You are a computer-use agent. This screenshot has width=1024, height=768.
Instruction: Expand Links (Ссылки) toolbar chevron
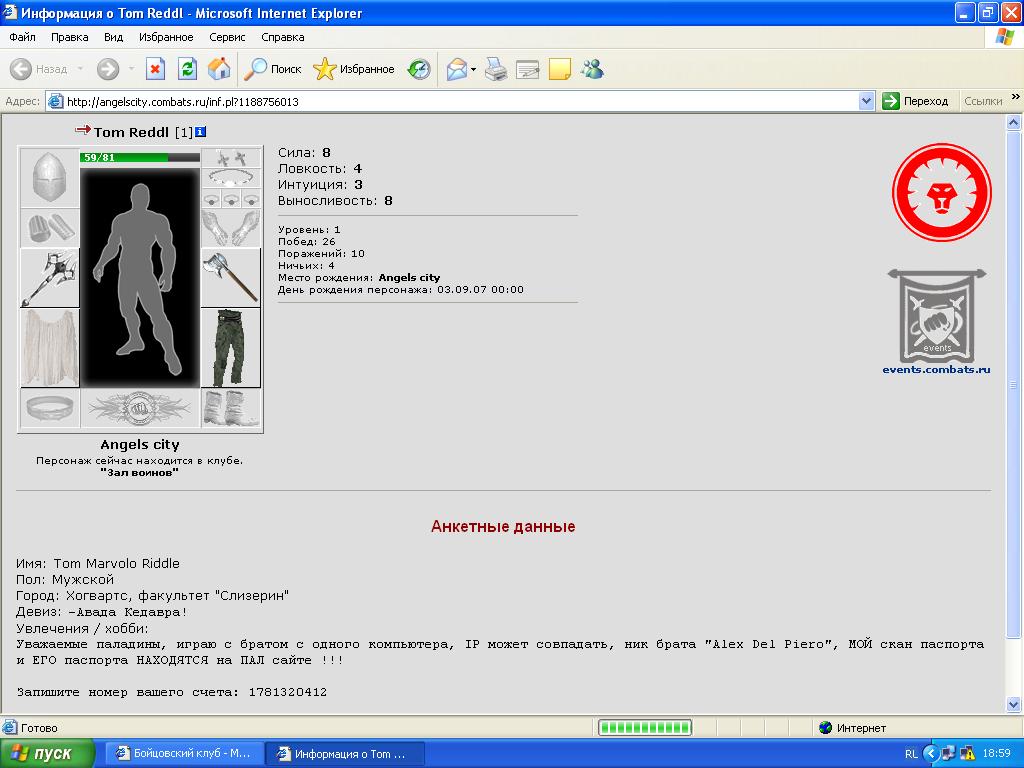tap(1016, 97)
